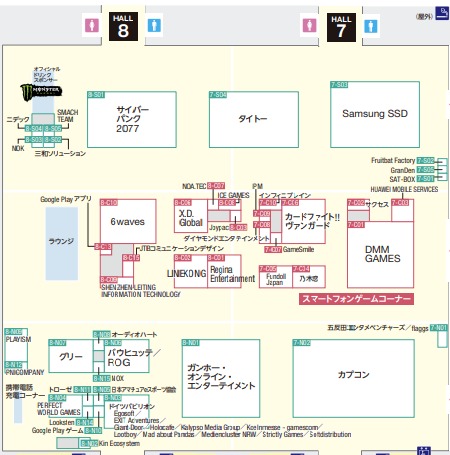
Task: Open the 6waves booth
Action: (x=128, y=221)
